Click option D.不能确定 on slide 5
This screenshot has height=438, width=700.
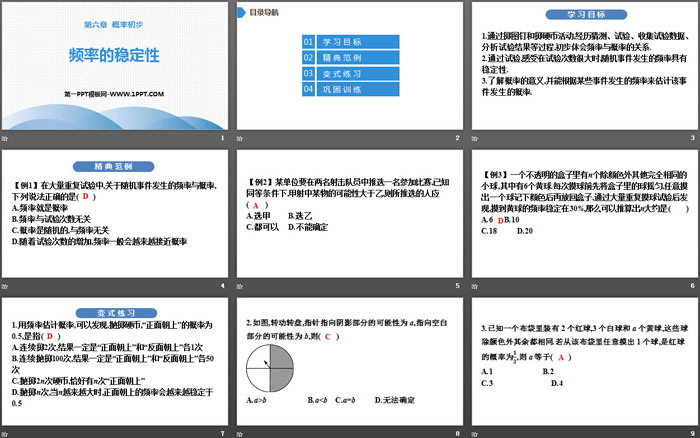pos(308,227)
